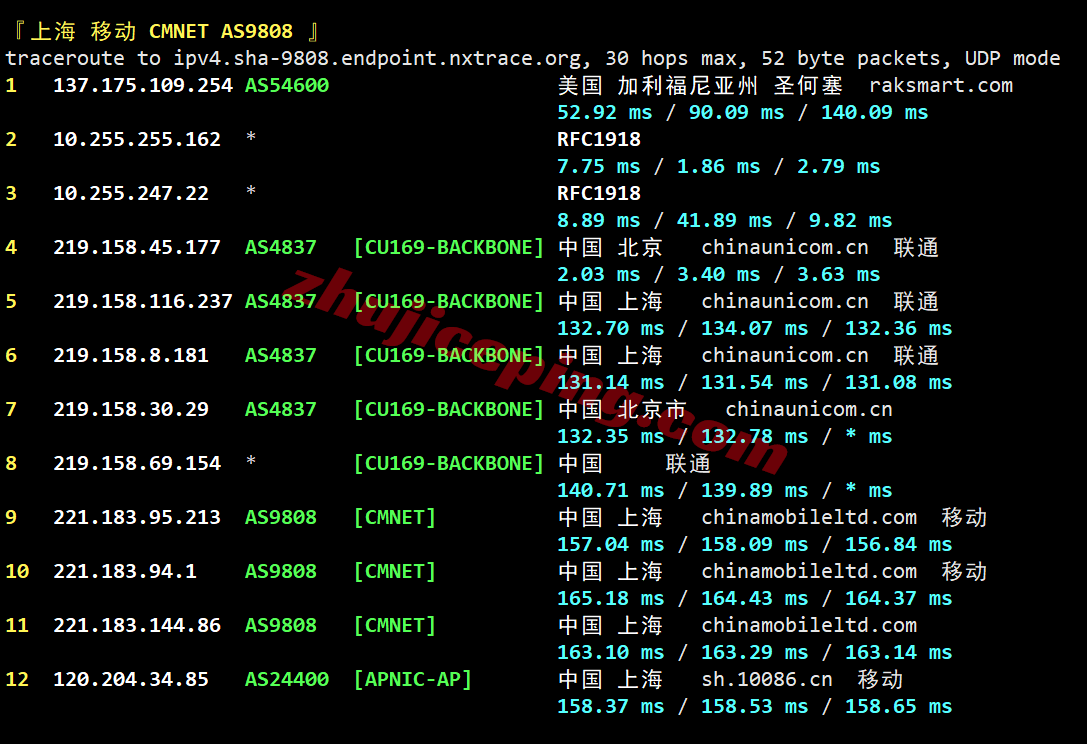Select the AS24400 number text
This screenshot has height=744, width=1087.
tap(287, 680)
